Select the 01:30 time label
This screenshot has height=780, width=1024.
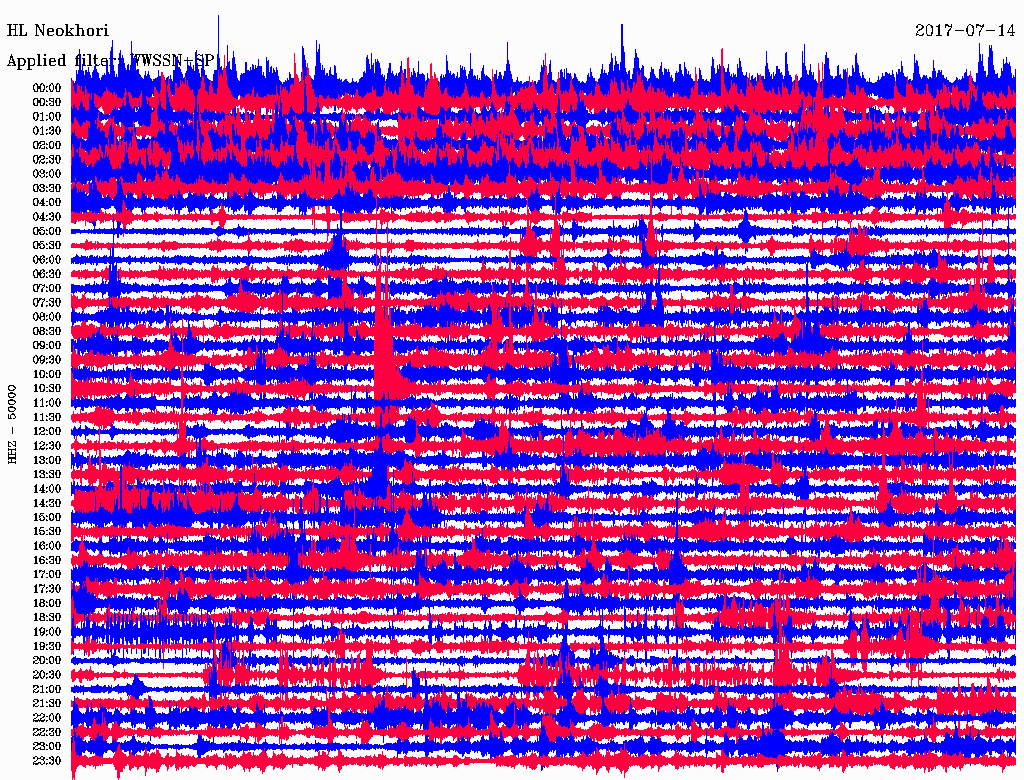(47, 131)
